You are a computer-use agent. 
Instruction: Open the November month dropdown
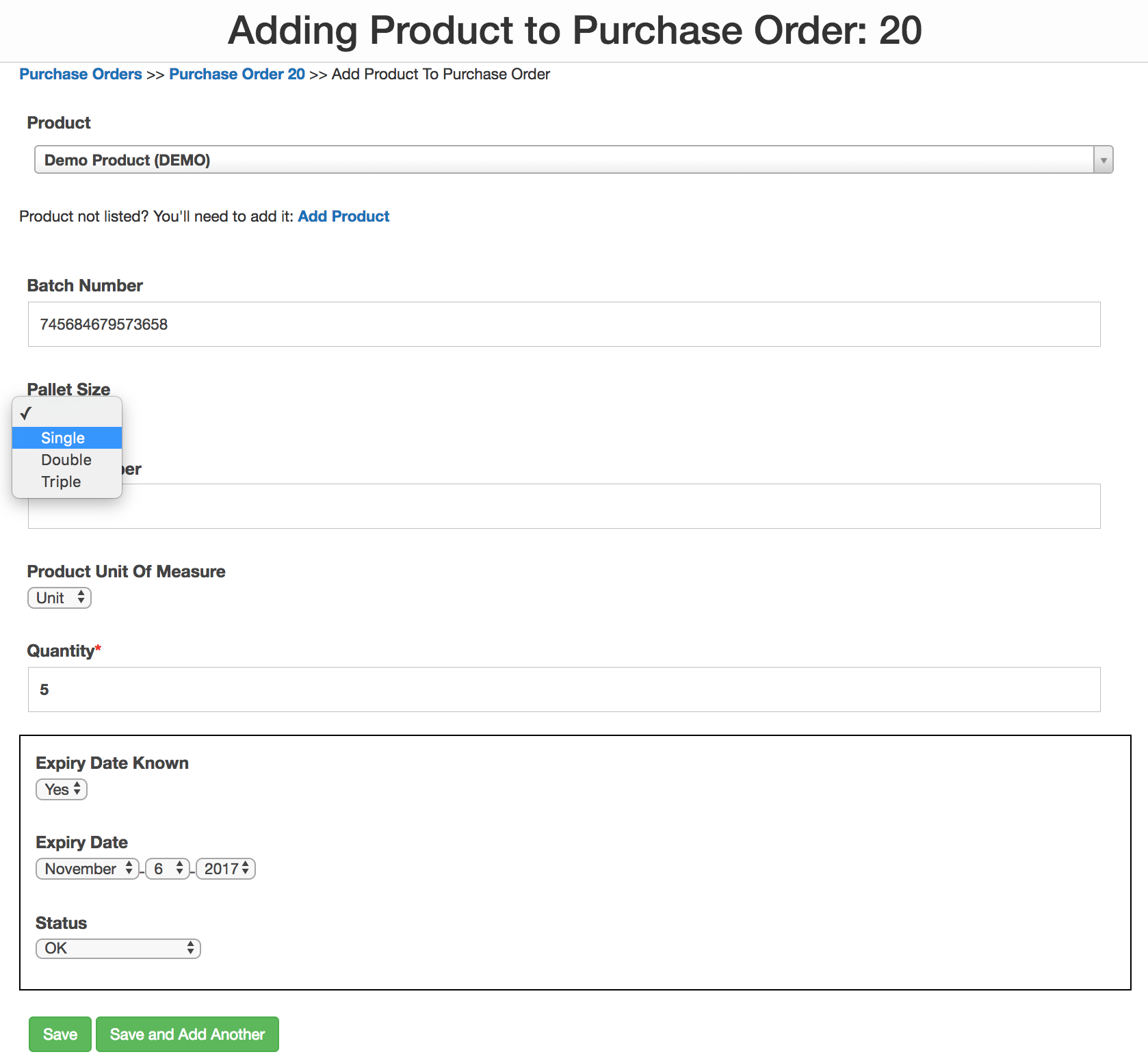87,868
